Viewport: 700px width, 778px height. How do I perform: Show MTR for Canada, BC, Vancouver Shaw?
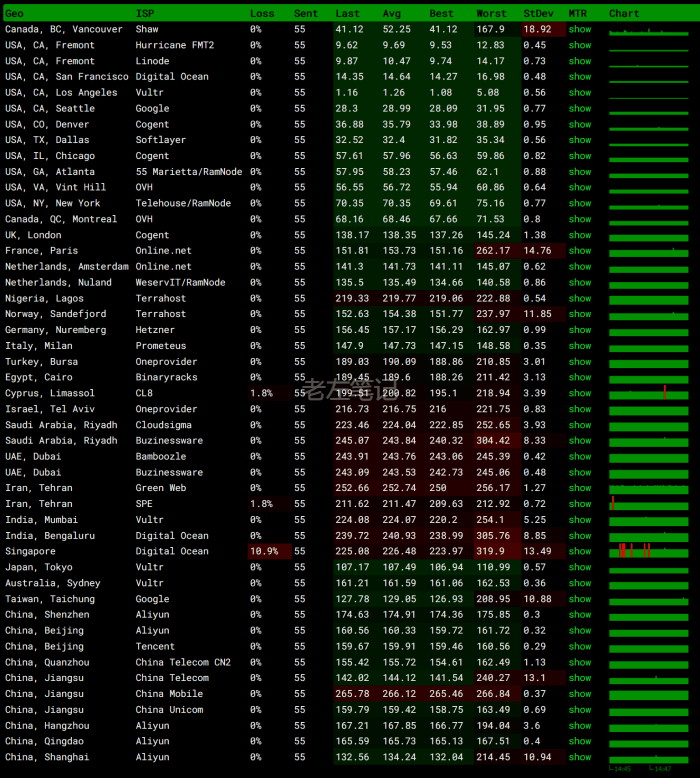coord(579,29)
